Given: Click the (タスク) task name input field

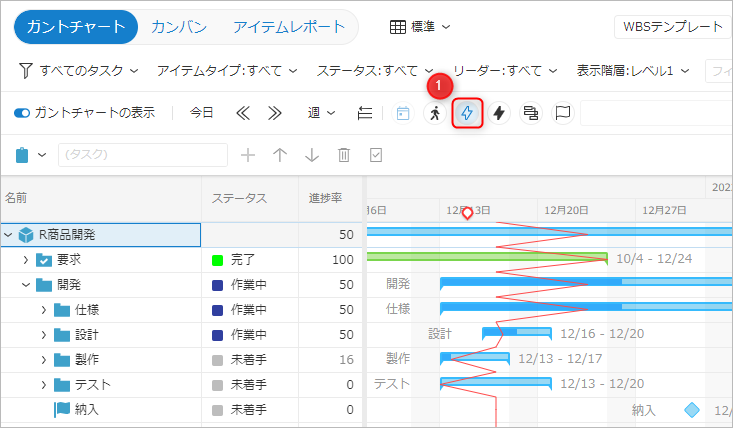Looking at the screenshot, I should pyautogui.click(x=142, y=155).
